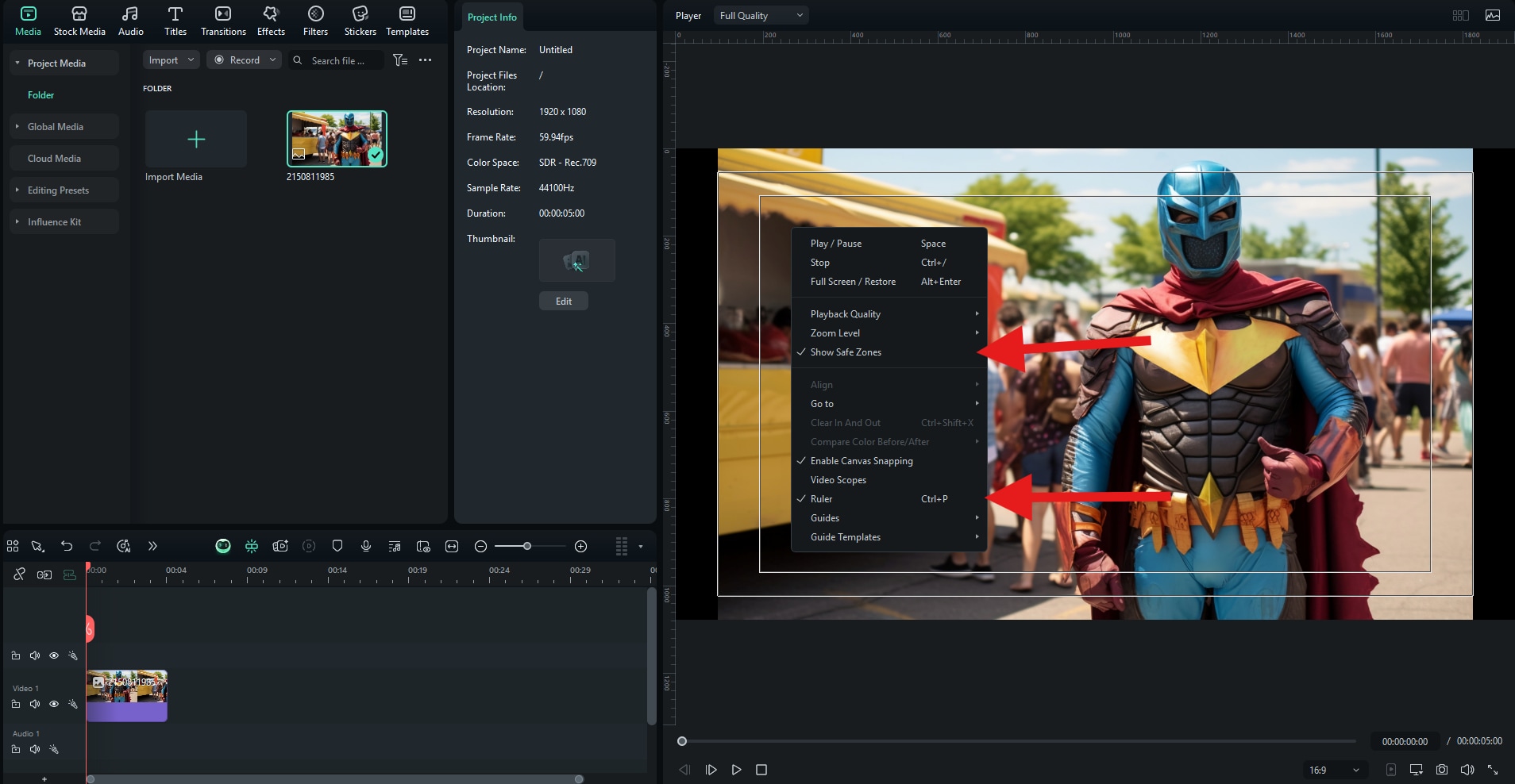
Task: Open the 16:9 aspect ratio dropdown
Action: (1334, 770)
